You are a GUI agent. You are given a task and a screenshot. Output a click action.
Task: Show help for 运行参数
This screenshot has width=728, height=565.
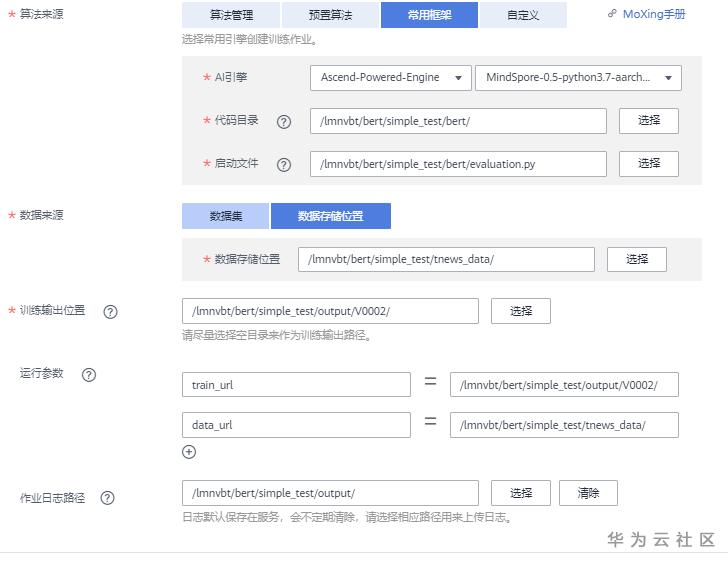[89, 375]
